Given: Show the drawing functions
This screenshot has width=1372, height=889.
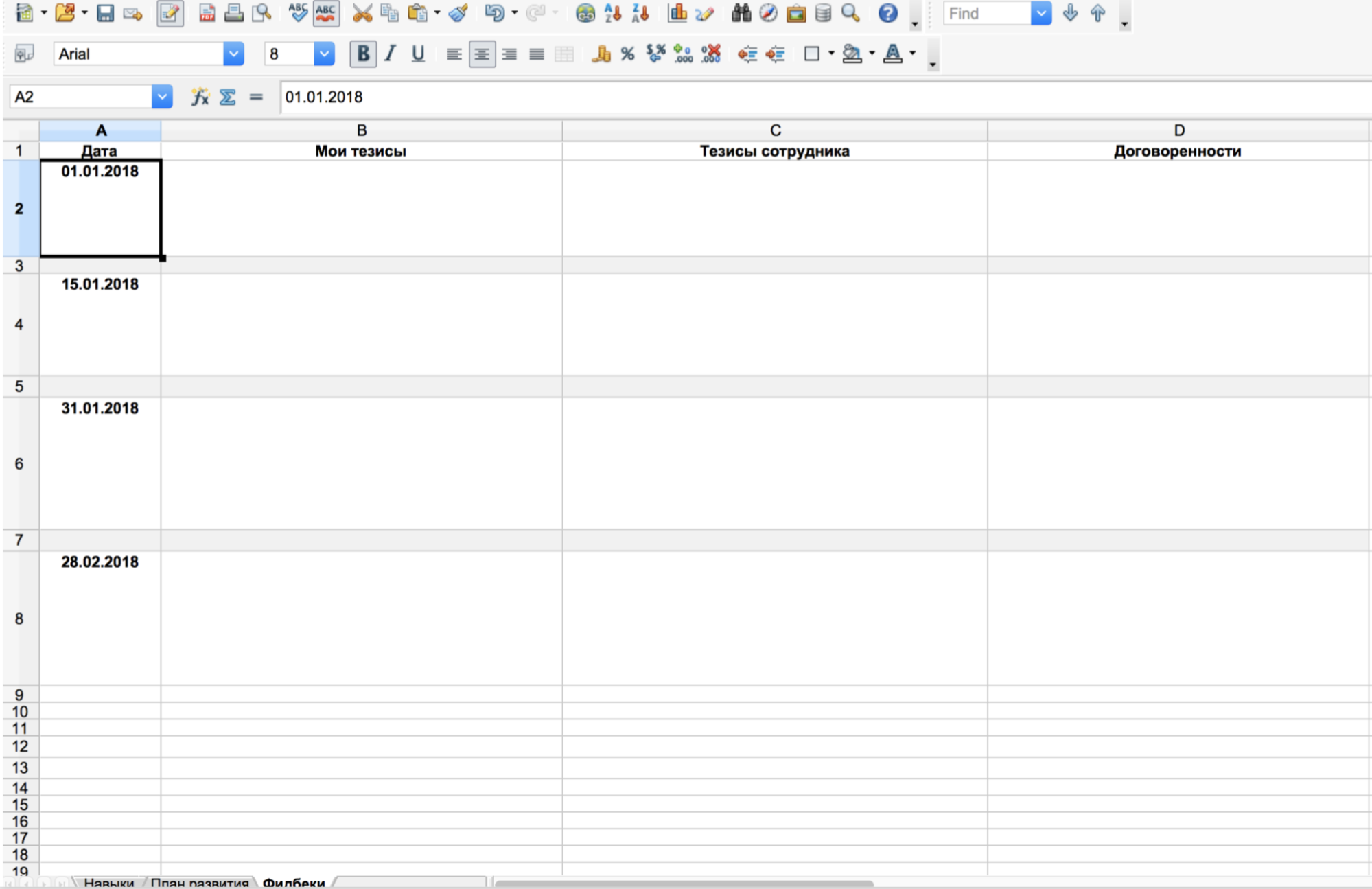Looking at the screenshot, I should [705, 13].
